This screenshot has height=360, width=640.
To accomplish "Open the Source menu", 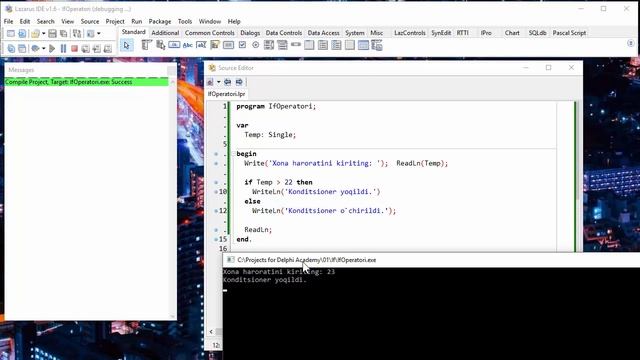I will click(x=90, y=21).
